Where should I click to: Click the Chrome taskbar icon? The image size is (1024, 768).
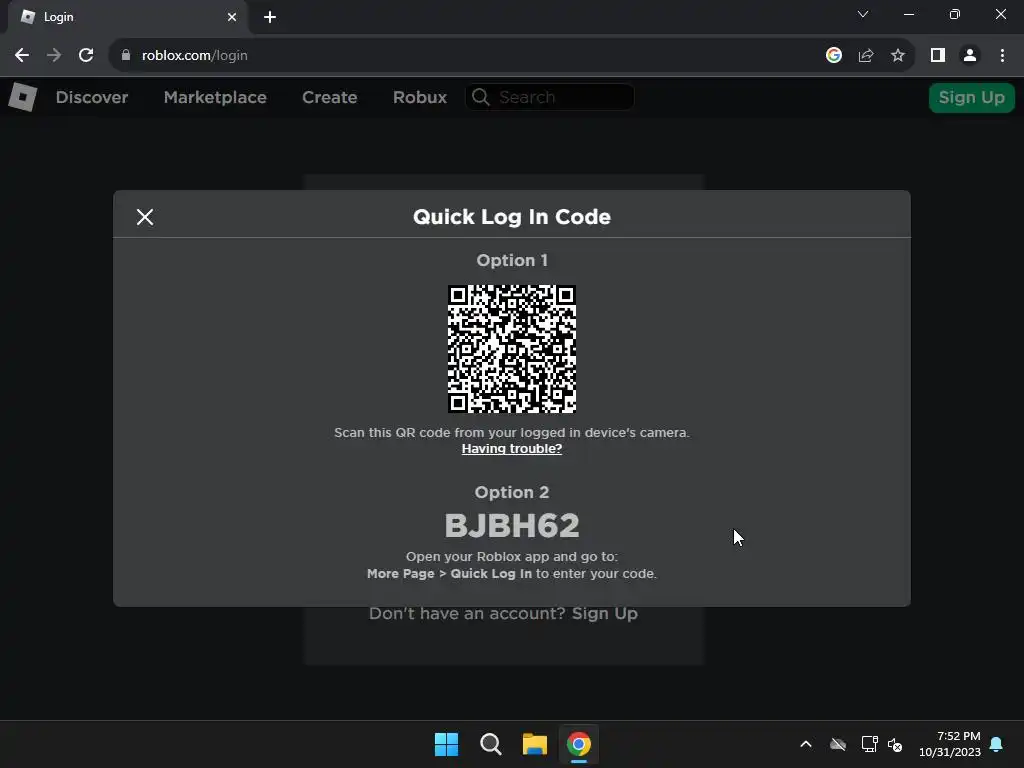click(x=579, y=744)
